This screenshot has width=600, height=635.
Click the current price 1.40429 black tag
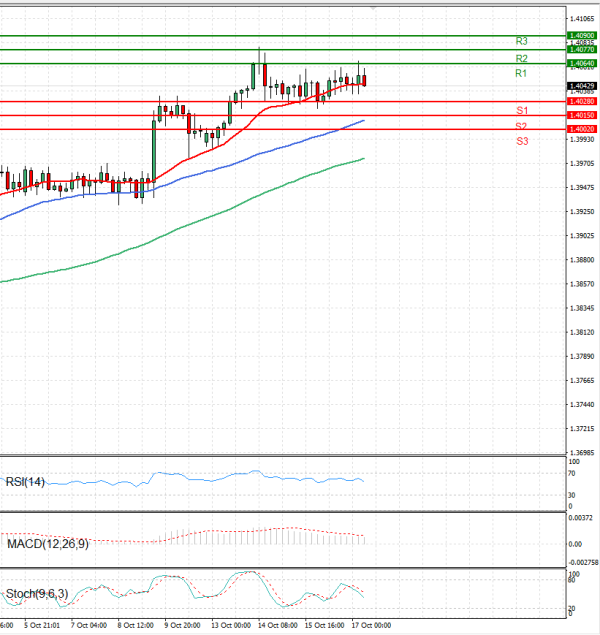point(582,86)
